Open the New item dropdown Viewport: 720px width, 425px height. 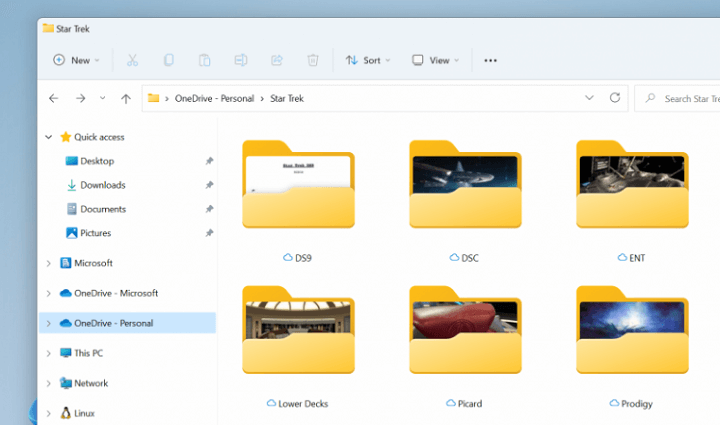pyautogui.click(x=76, y=60)
